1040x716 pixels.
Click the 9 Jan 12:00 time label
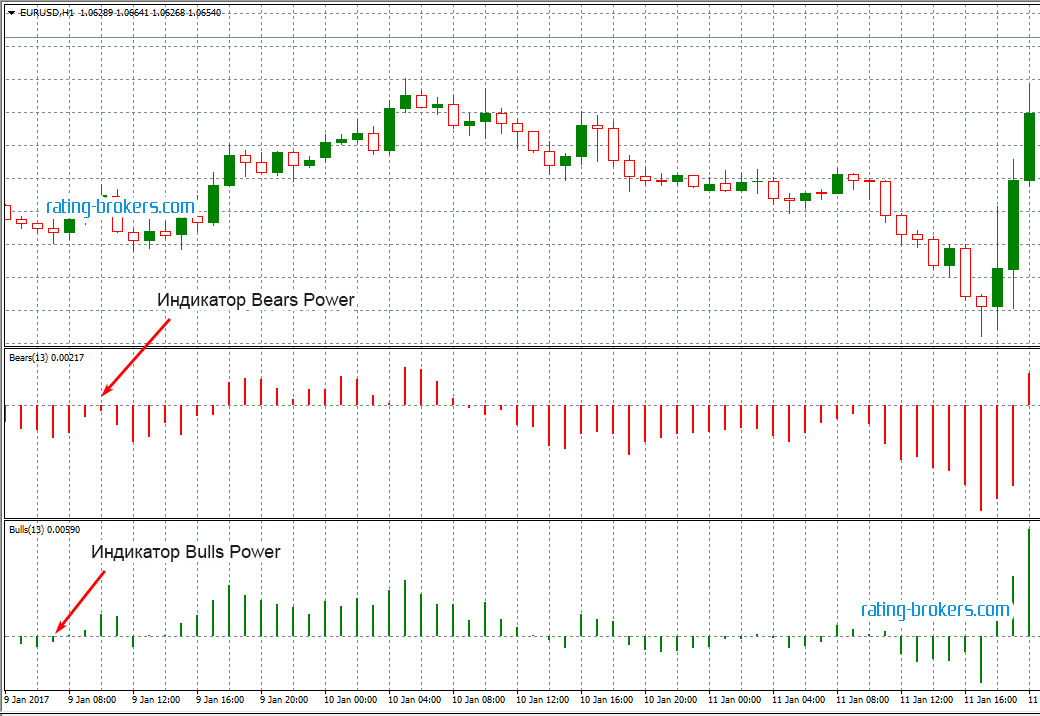click(156, 699)
